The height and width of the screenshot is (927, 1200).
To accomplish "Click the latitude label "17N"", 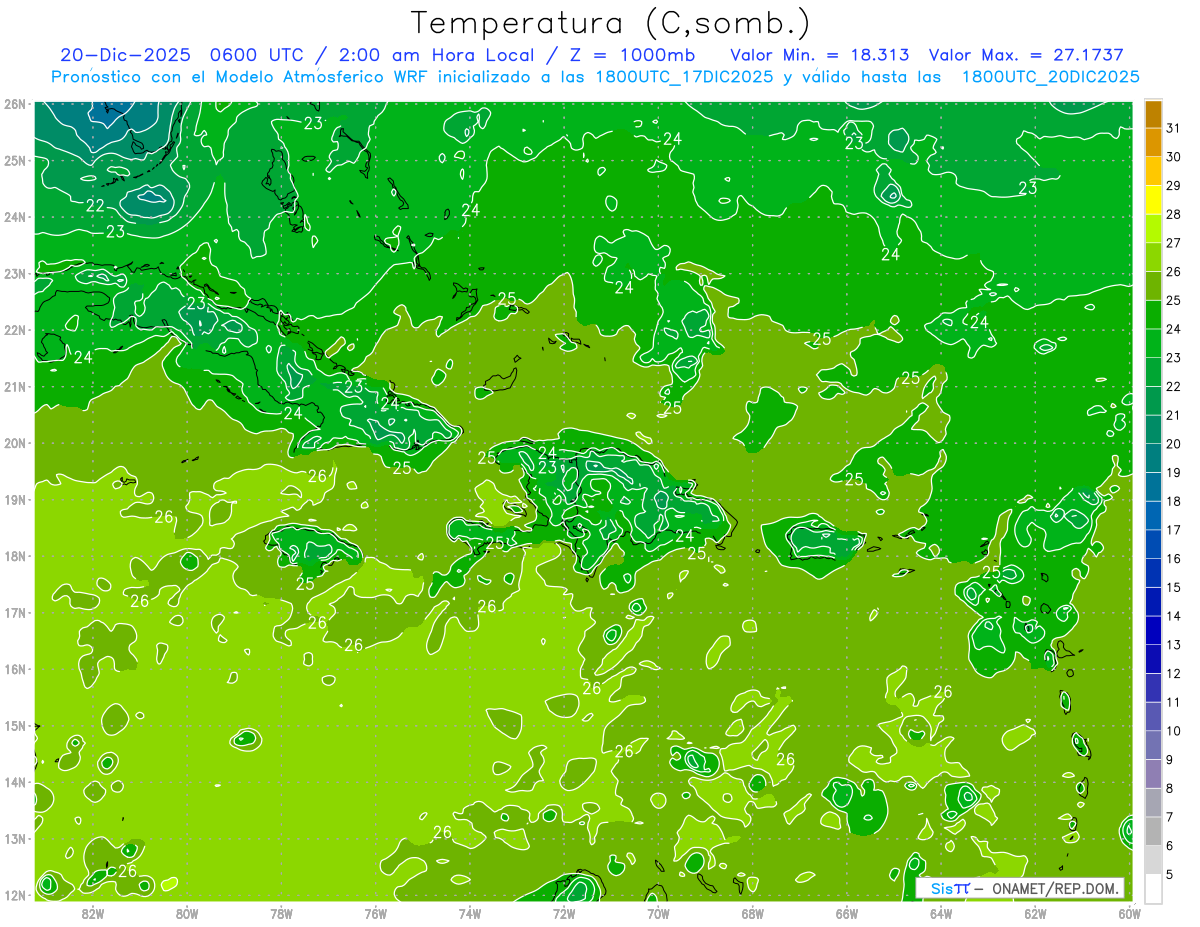I will tap(14, 612).
